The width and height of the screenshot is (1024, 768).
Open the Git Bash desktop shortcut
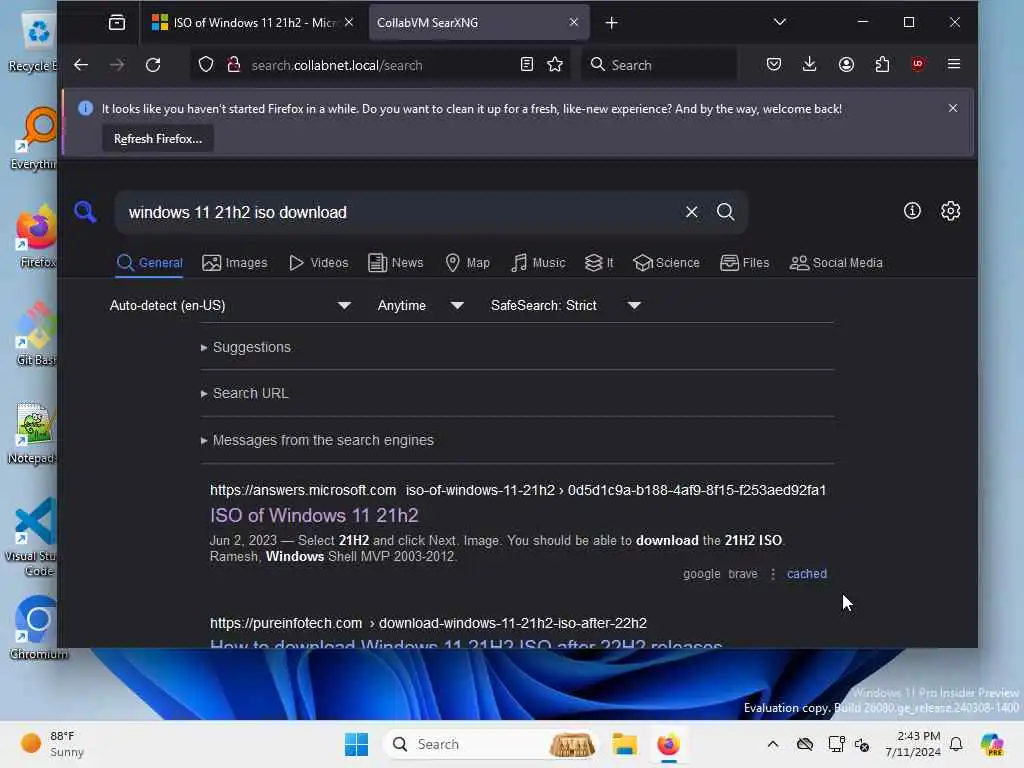35,334
